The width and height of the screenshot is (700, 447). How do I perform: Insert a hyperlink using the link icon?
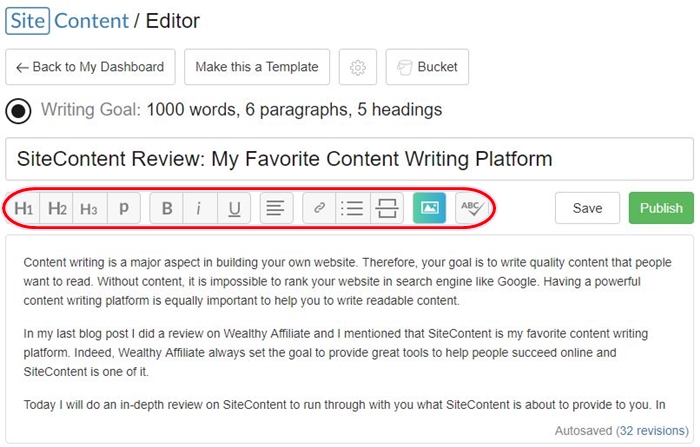coord(319,208)
